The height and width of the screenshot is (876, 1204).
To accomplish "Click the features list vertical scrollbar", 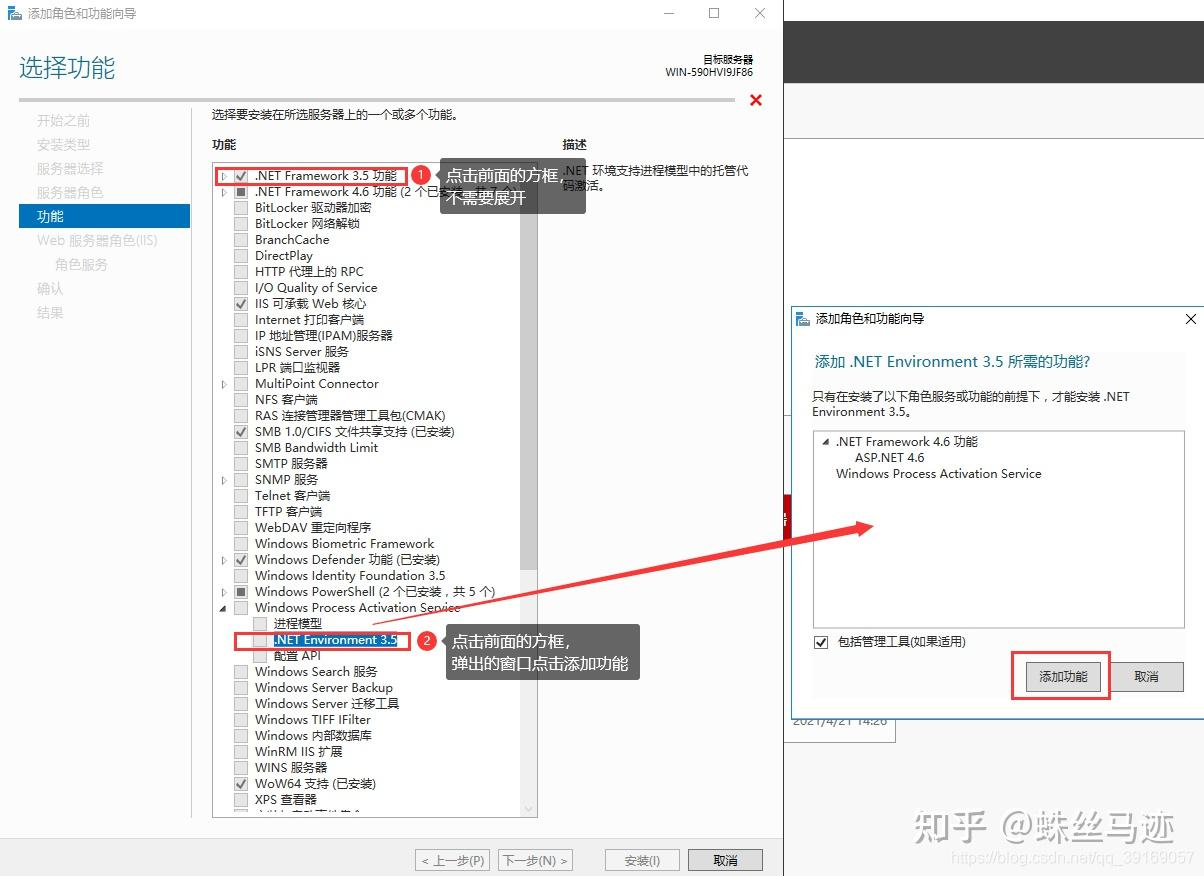I will [528, 400].
